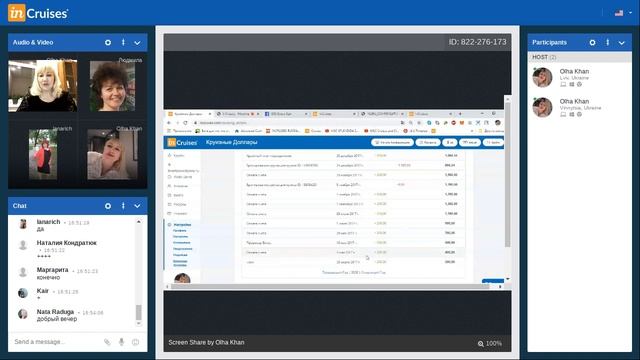Click Маргарита chat sender name

pos(52,270)
